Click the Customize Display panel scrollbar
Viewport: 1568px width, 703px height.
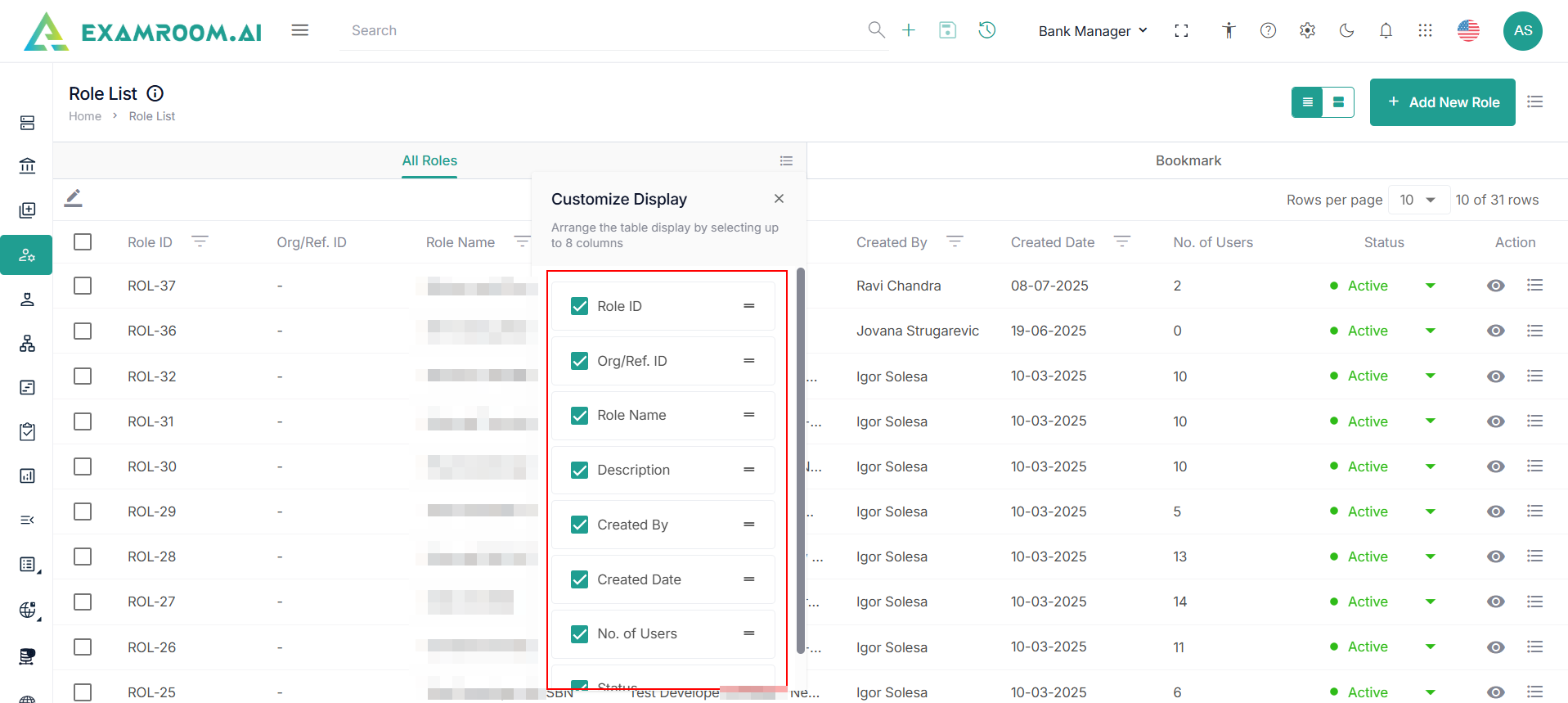[800, 458]
